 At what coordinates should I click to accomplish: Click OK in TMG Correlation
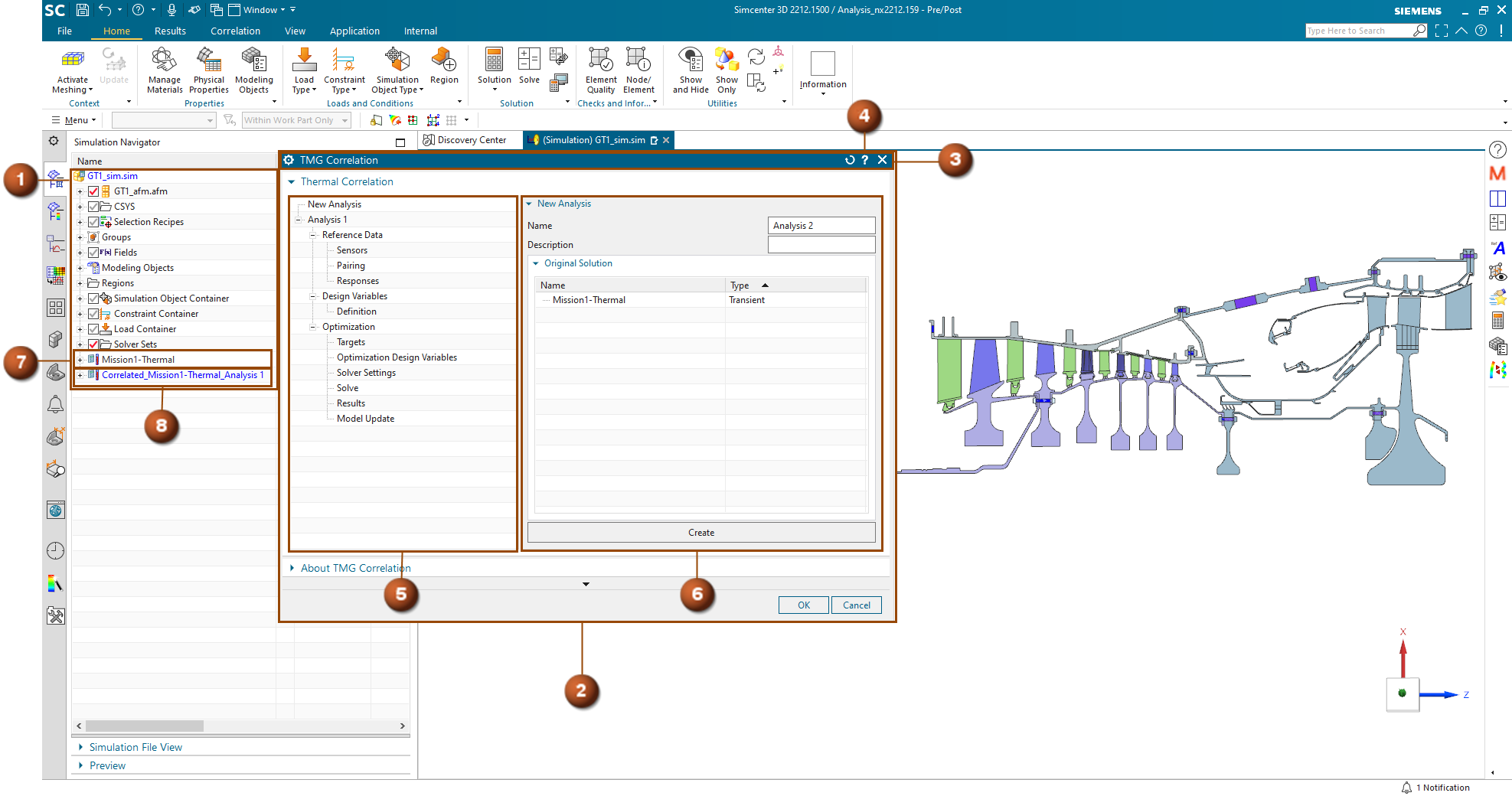click(804, 605)
